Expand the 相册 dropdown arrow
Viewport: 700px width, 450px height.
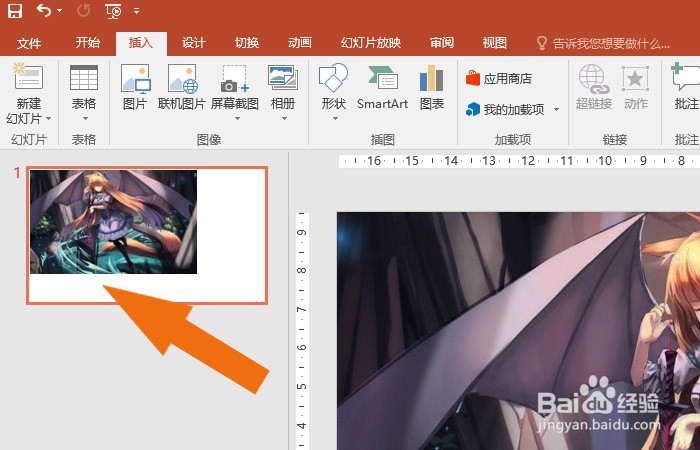click(284, 118)
